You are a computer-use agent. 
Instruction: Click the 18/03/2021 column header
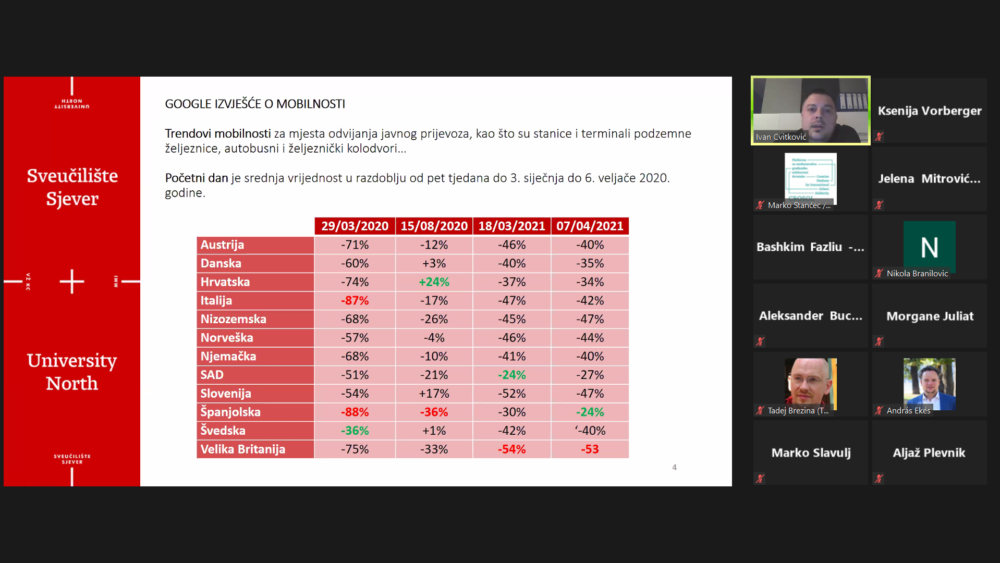point(511,226)
